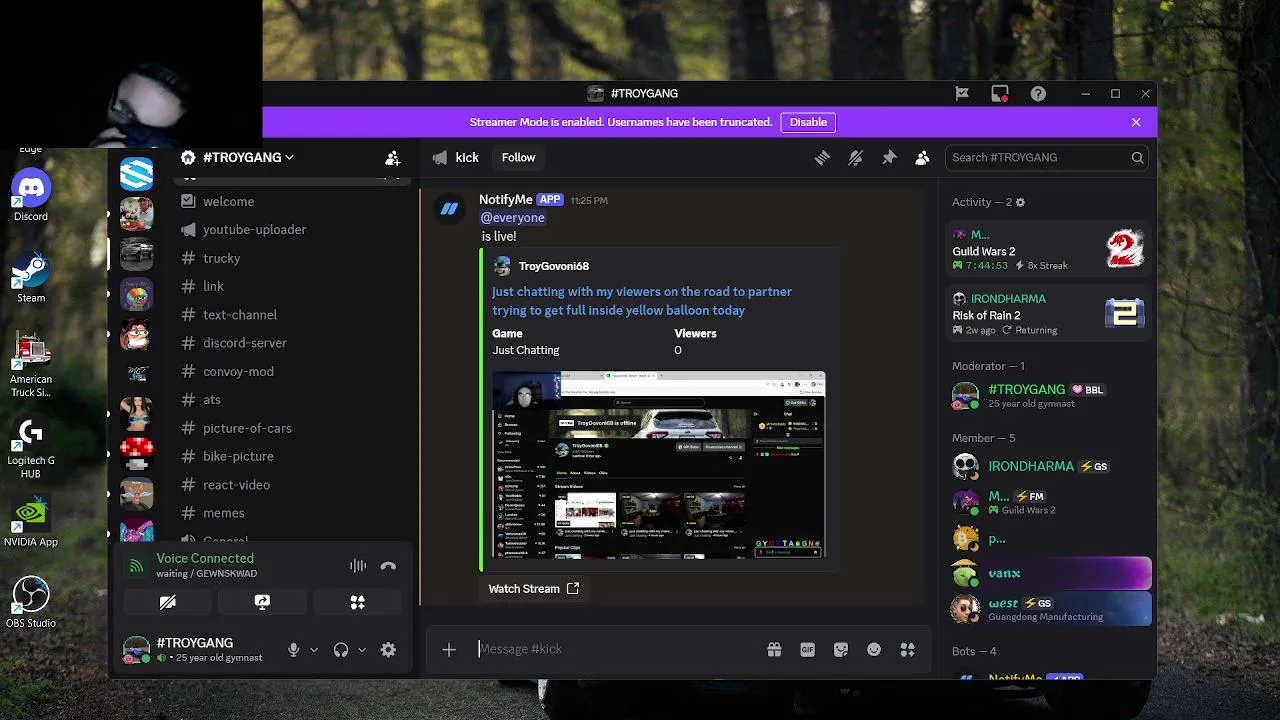Open the welcome channel
Image resolution: width=1280 pixels, height=720 pixels.
[x=291, y=201]
